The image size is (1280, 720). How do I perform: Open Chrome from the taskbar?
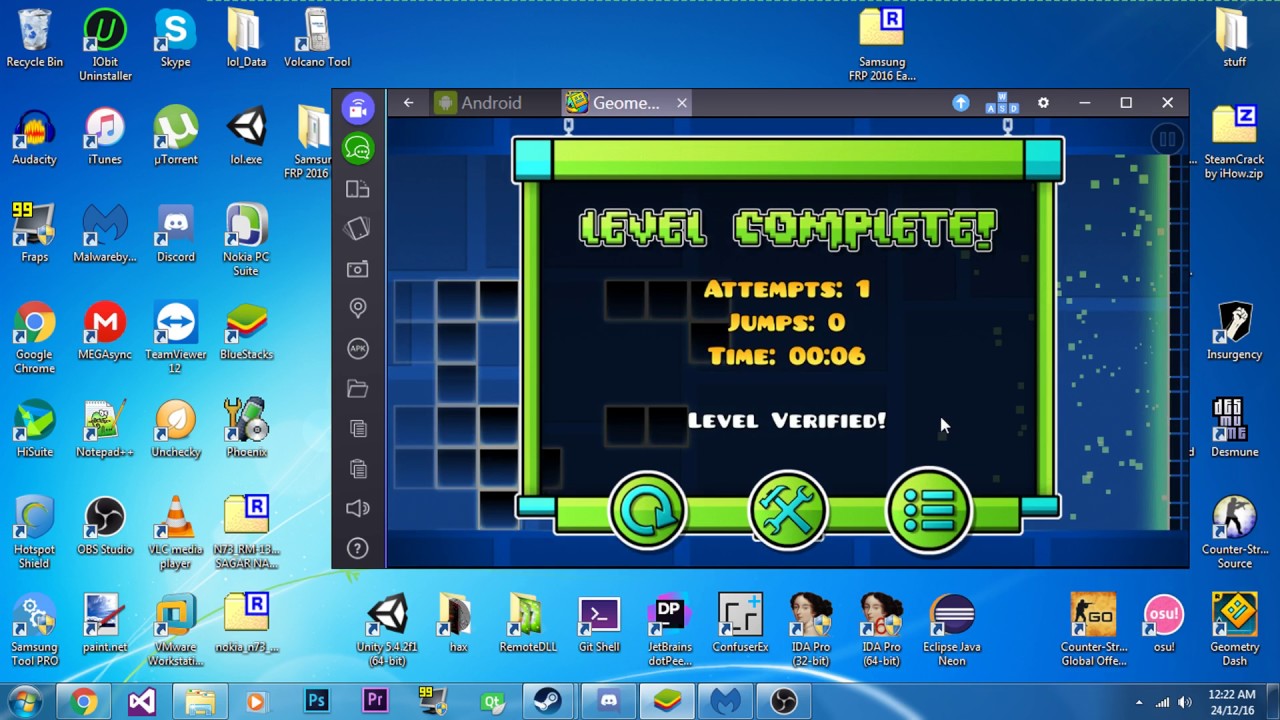pos(84,702)
